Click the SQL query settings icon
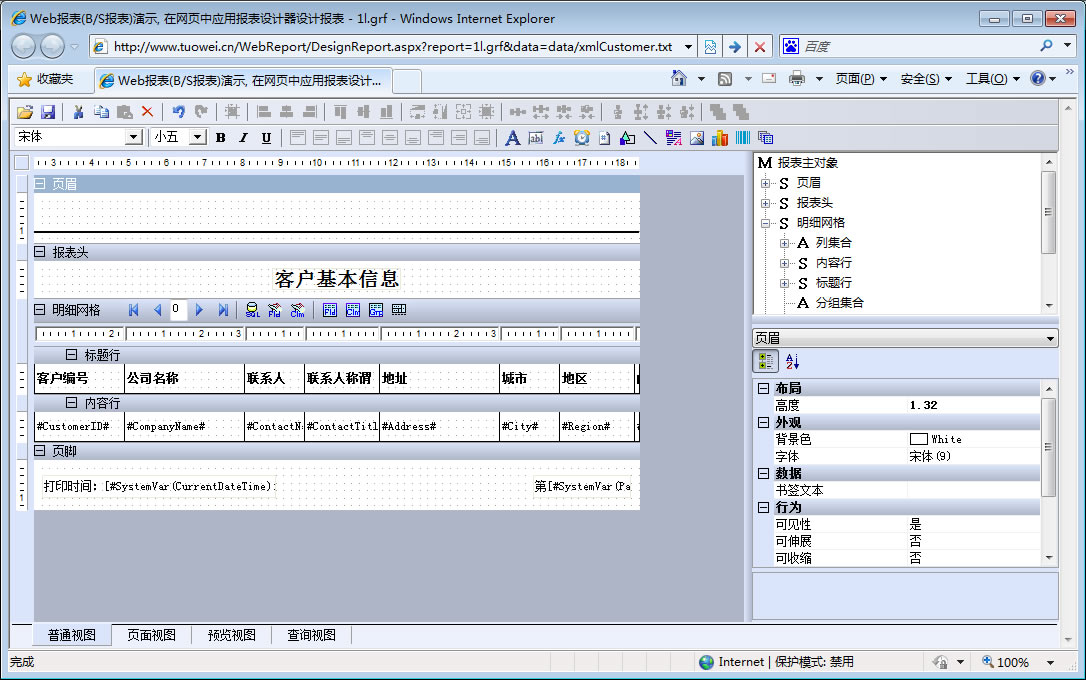 coord(252,310)
